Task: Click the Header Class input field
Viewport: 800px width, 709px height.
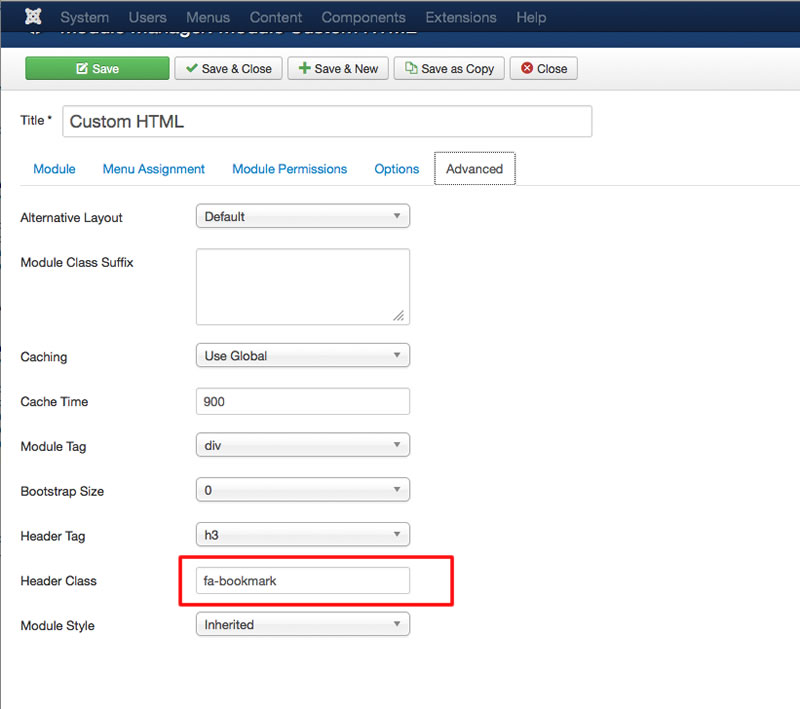Action: 302,580
